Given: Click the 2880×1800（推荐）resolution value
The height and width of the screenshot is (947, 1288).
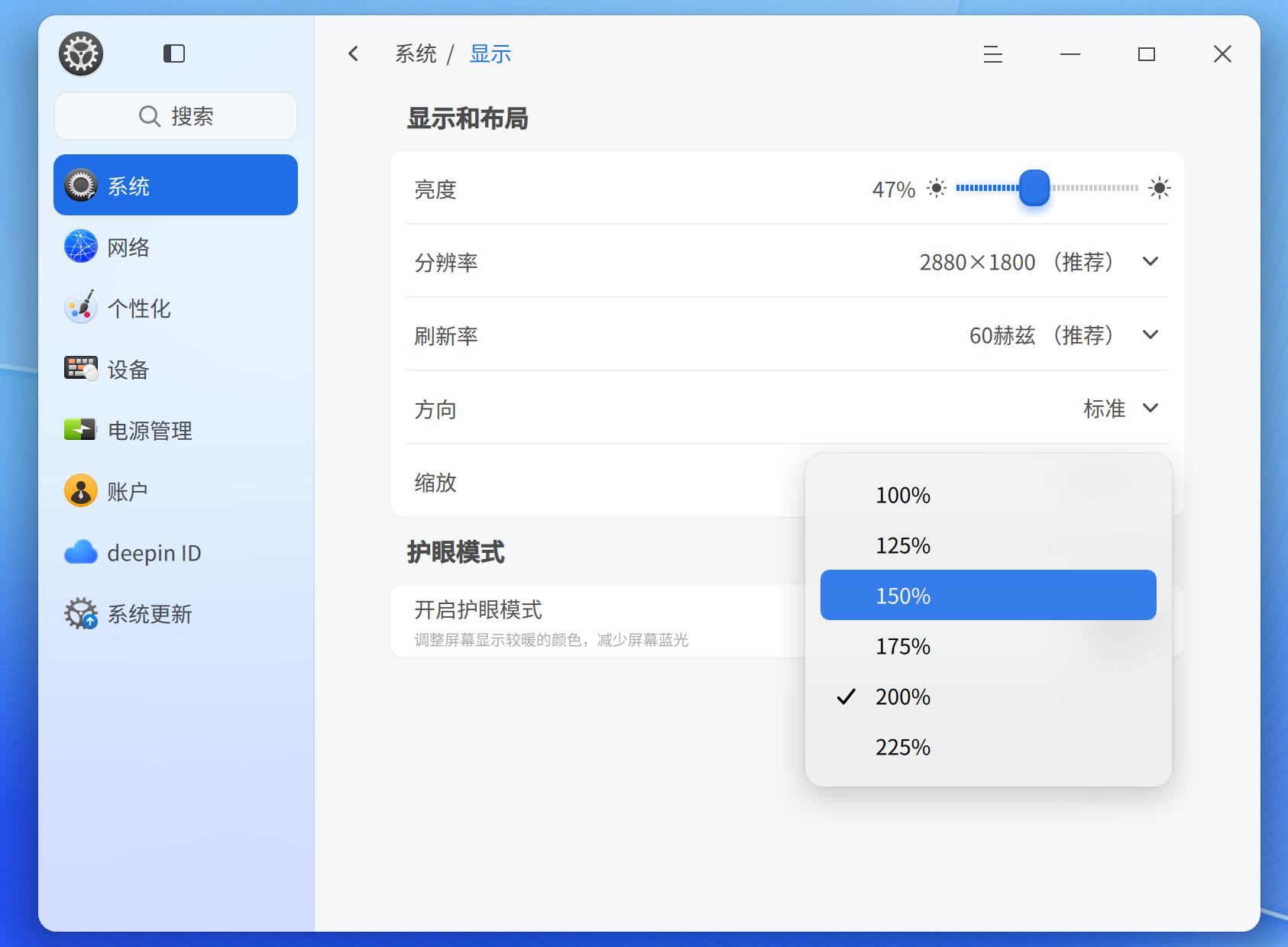Looking at the screenshot, I should 1016,262.
